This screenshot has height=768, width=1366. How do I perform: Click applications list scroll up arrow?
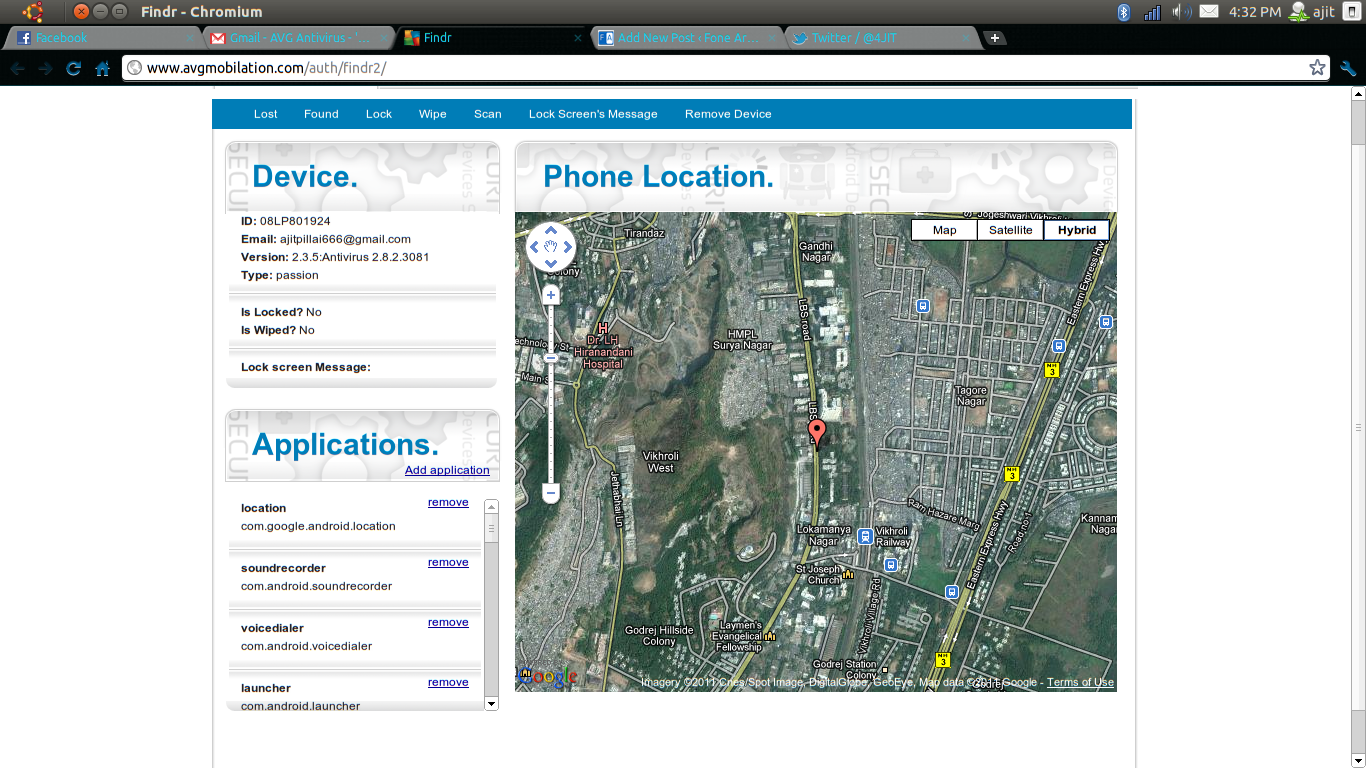click(491, 506)
